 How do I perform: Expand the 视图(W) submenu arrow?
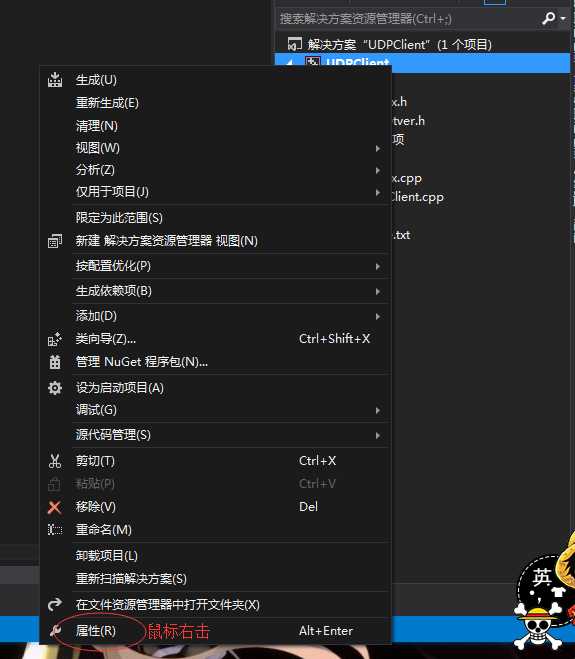(x=378, y=148)
